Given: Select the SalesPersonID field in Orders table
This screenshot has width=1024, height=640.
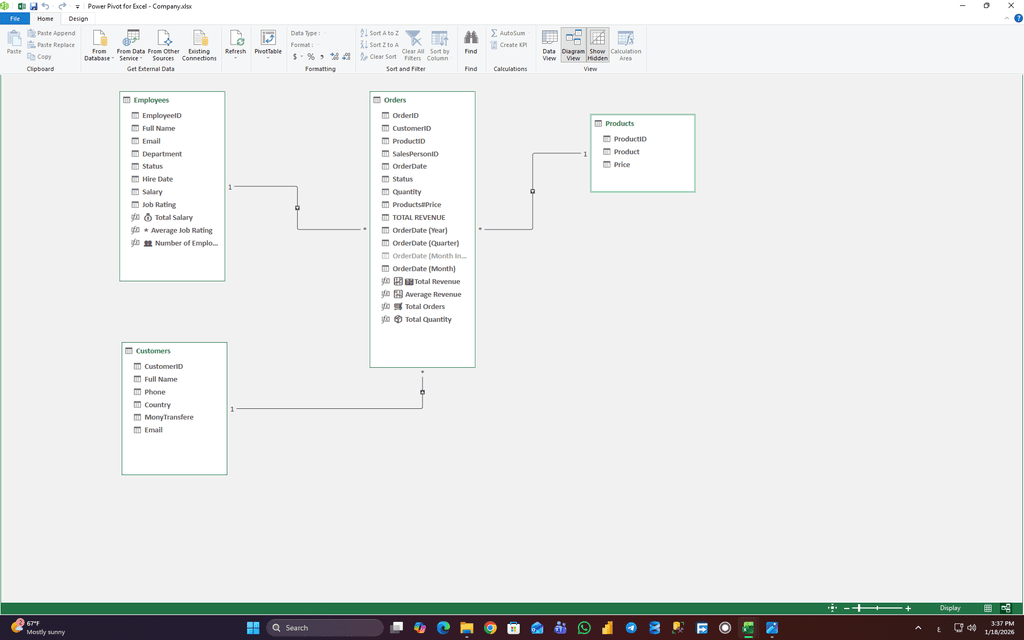Looking at the screenshot, I should [x=415, y=154].
